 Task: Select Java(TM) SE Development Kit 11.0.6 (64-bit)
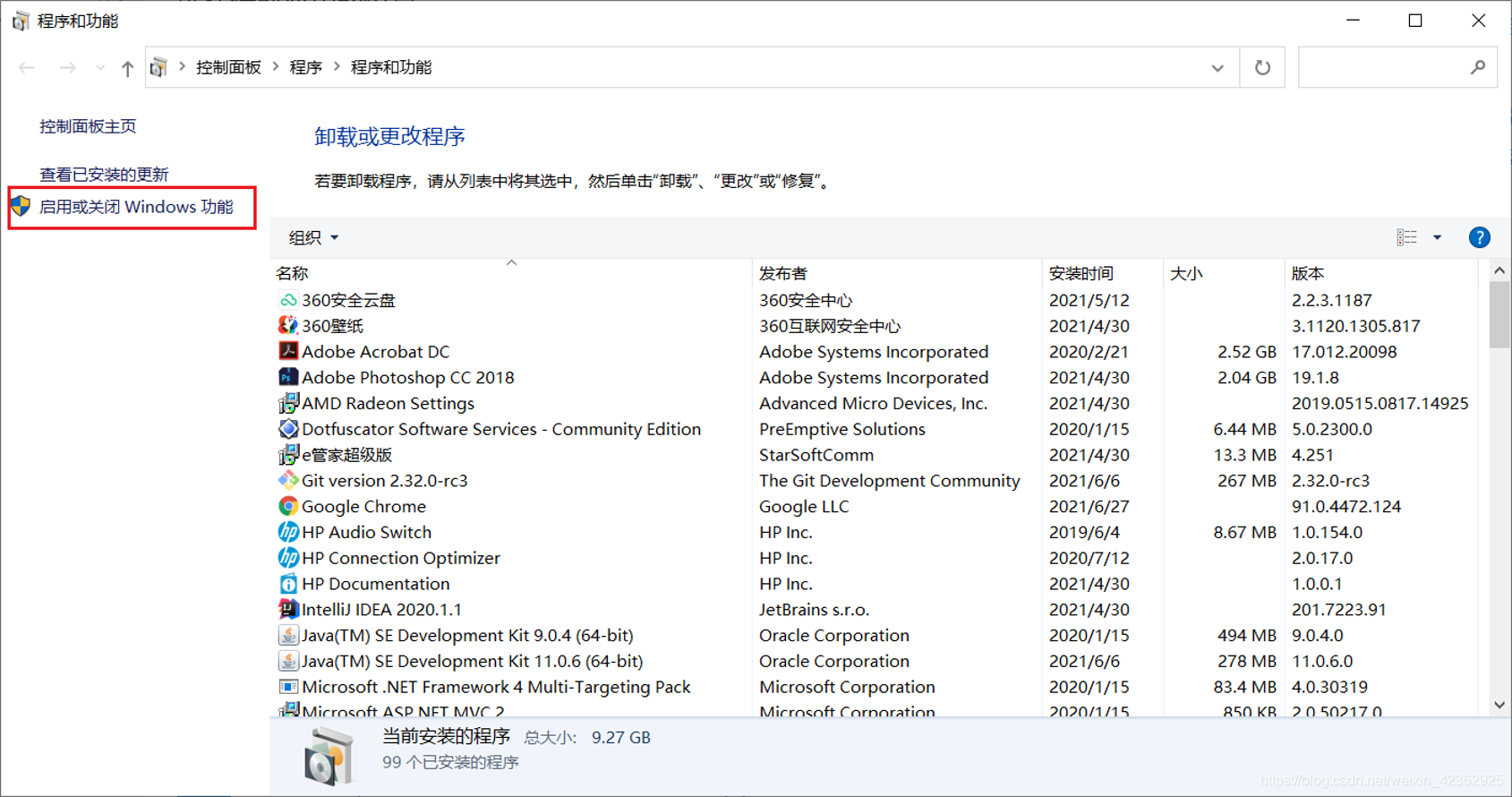pyautogui.click(x=472, y=661)
